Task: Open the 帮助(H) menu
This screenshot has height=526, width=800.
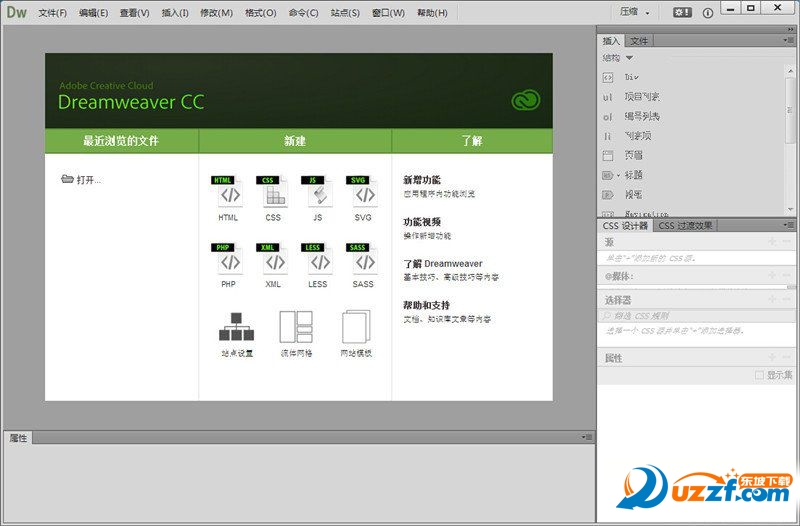Action: (432, 13)
